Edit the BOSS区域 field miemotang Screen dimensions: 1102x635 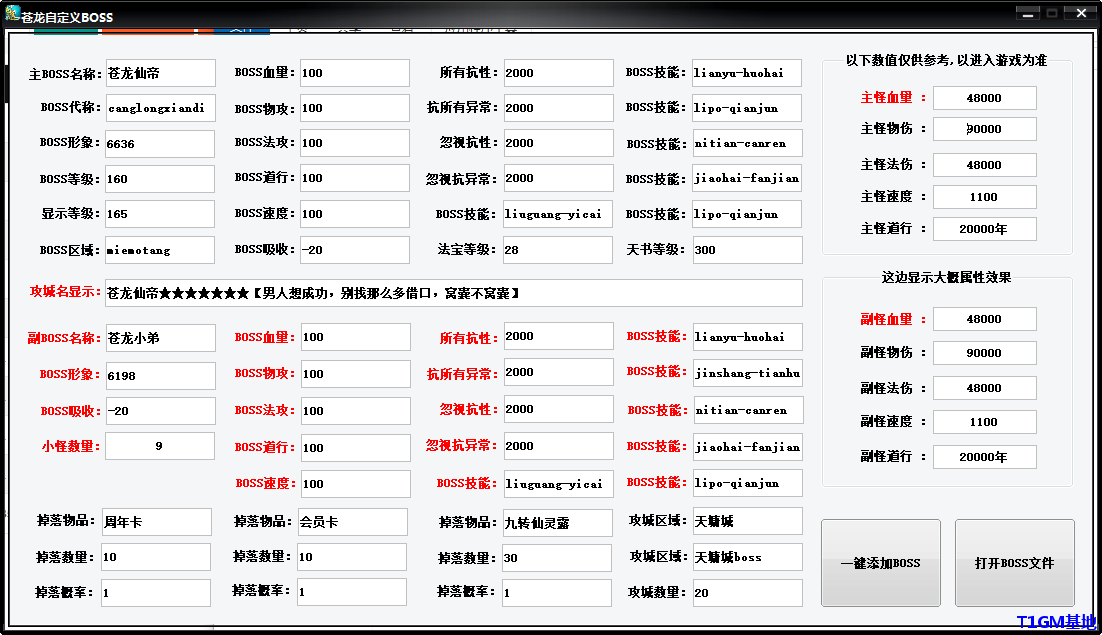tap(160, 250)
